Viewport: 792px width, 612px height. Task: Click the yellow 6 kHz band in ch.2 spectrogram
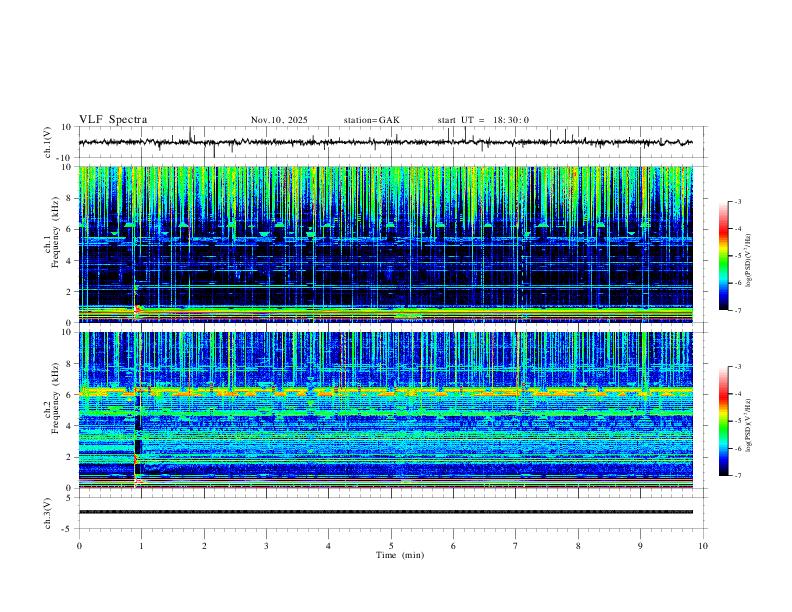point(385,391)
